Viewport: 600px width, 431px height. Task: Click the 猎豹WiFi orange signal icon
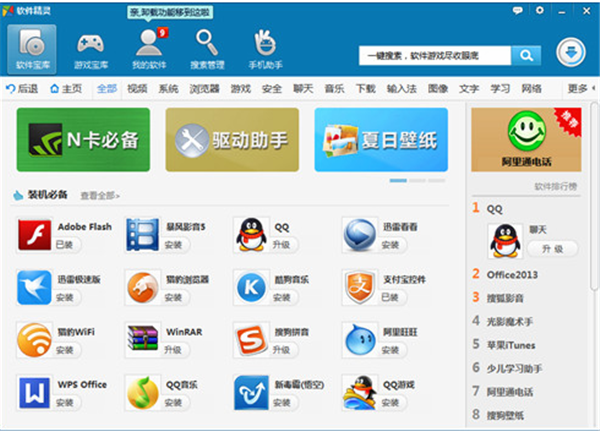pos(34,340)
